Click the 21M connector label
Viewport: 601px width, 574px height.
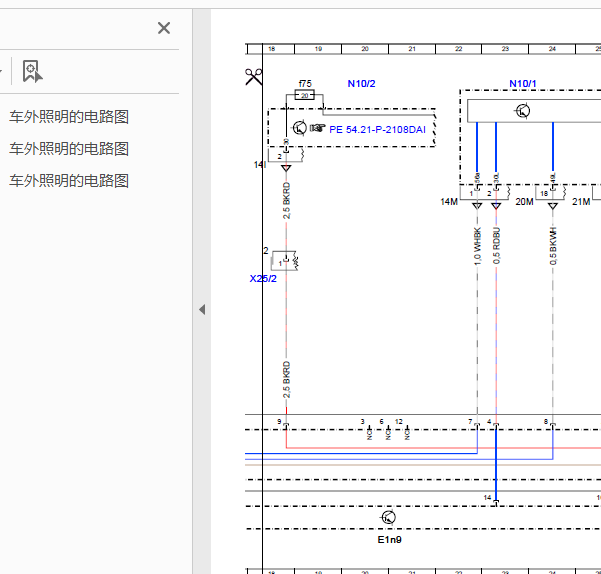coord(581,202)
